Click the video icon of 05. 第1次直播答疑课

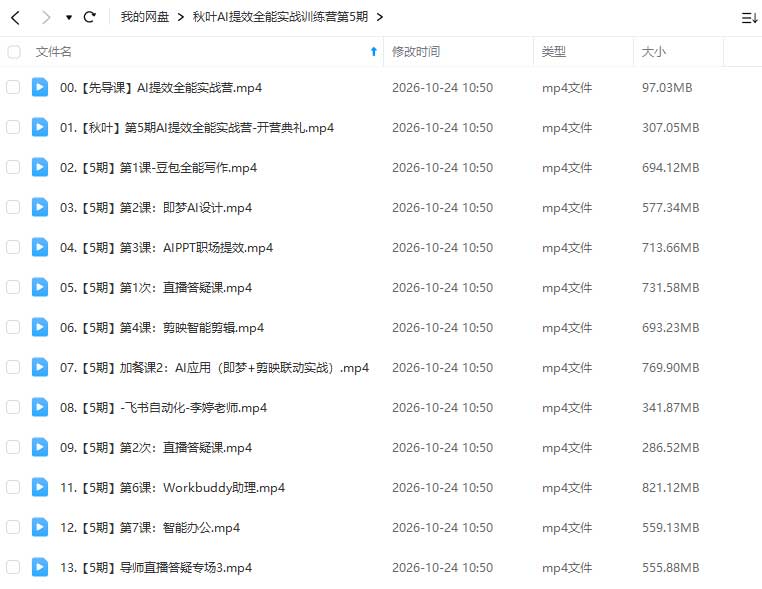coord(40,287)
